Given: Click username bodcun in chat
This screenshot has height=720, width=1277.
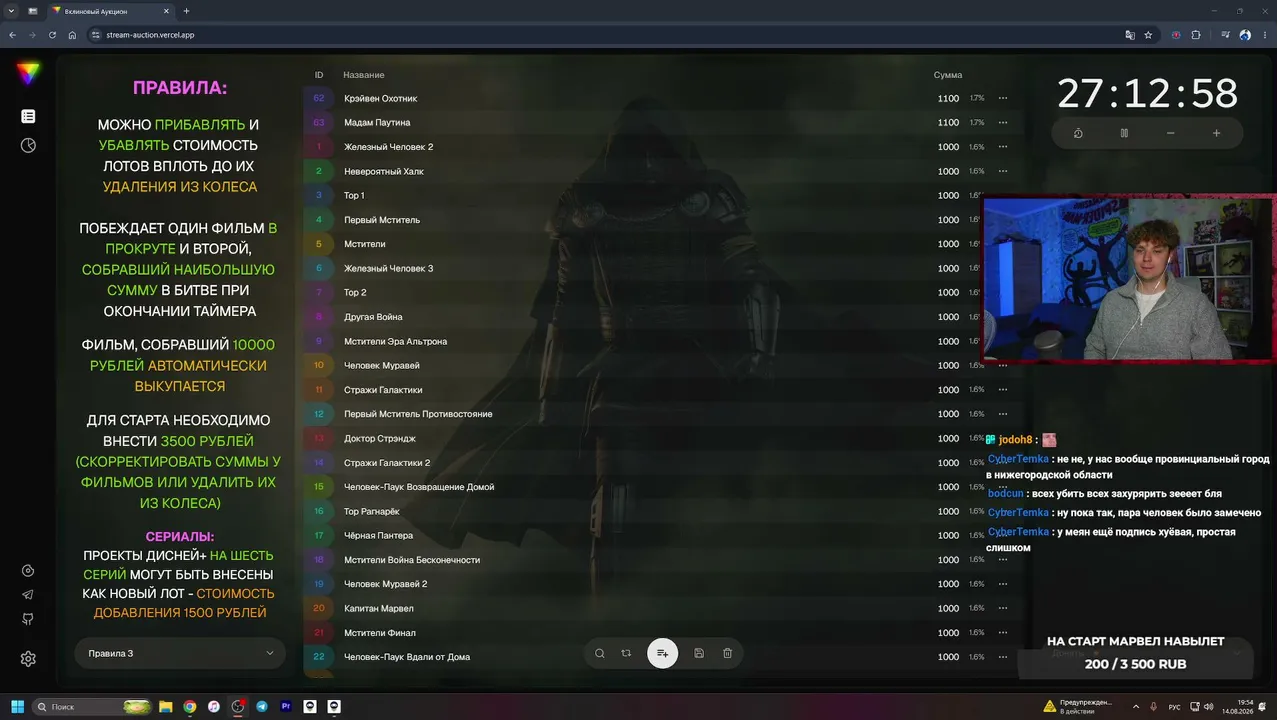Looking at the screenshot, I should click(x=1006, y=493).
